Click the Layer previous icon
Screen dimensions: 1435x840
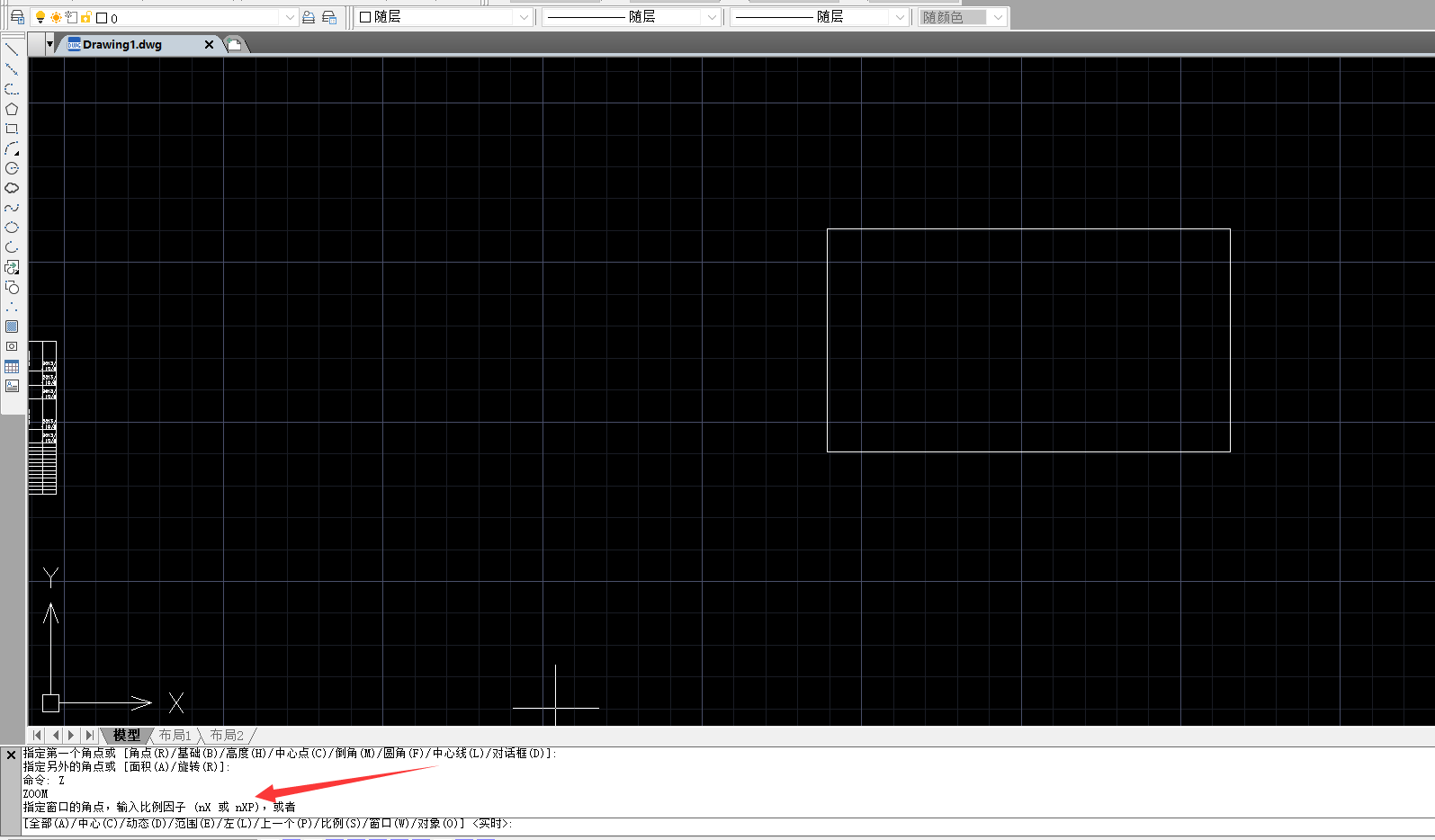(329, 17)
